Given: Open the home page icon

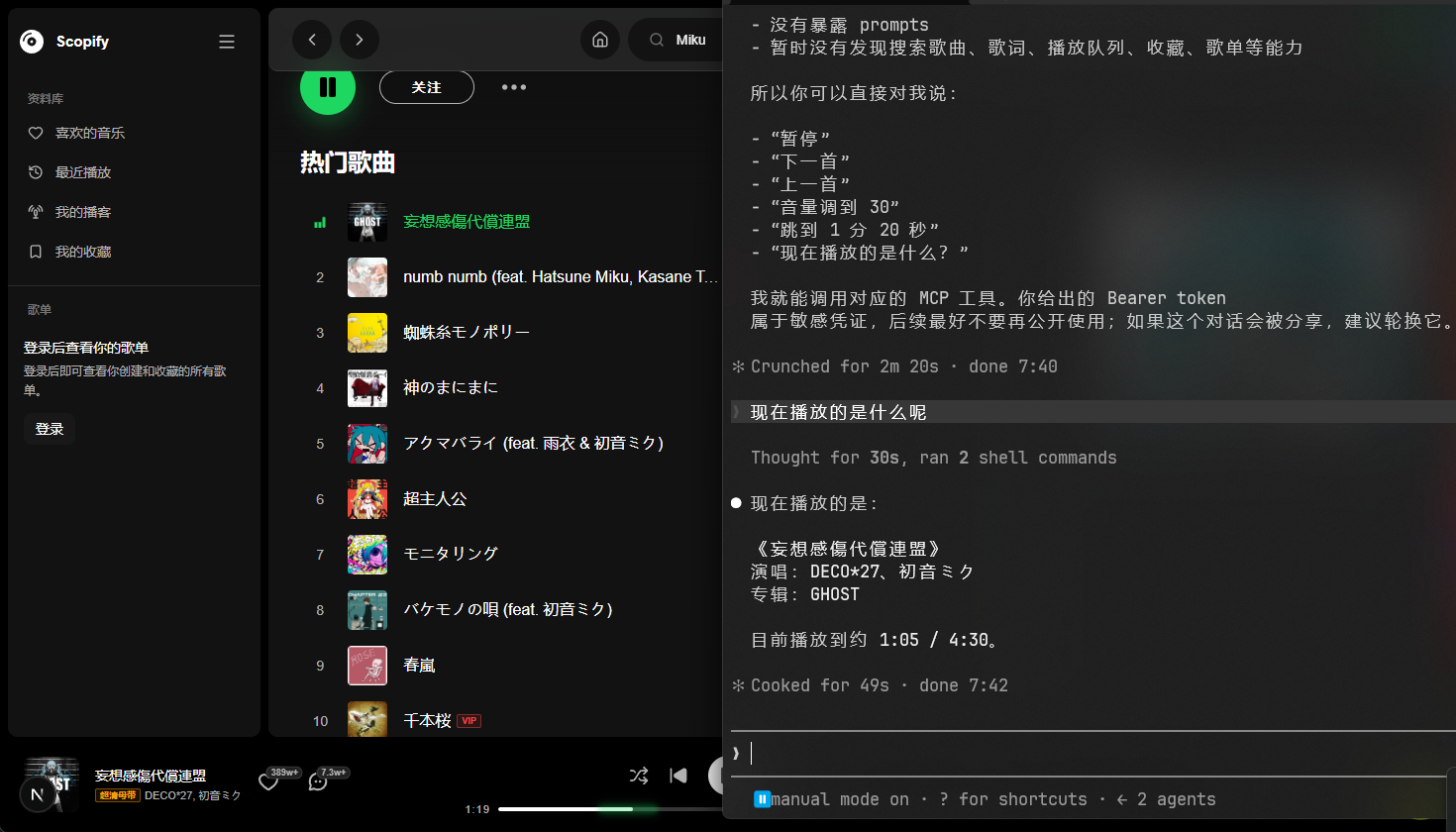Looking at the screenshot, I should [600, 40].
